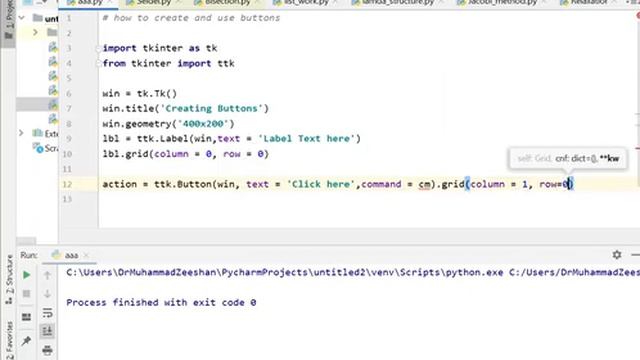
Task: Toggle Scroll to end in Run console
Action: [x=47, y=331]
